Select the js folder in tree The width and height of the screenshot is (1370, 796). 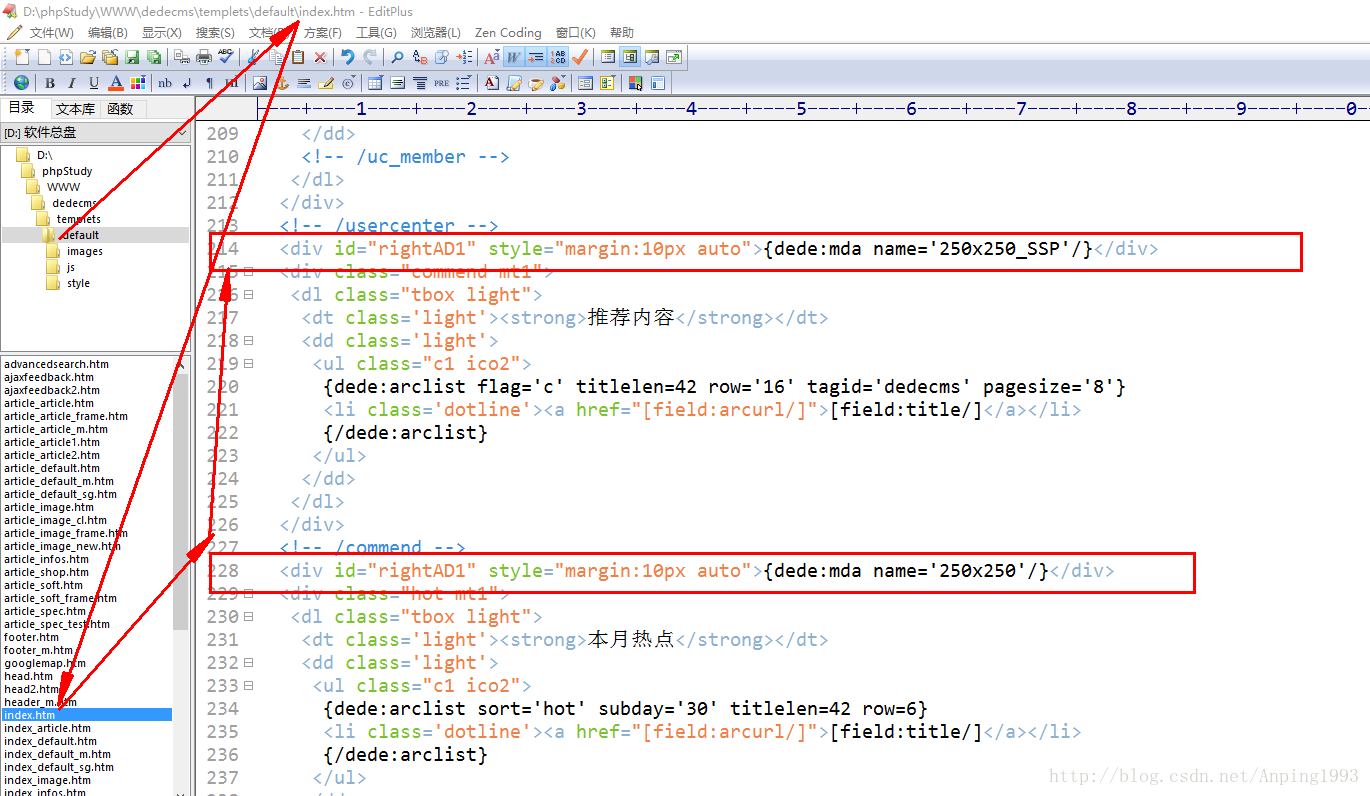[x=71, y=267]
